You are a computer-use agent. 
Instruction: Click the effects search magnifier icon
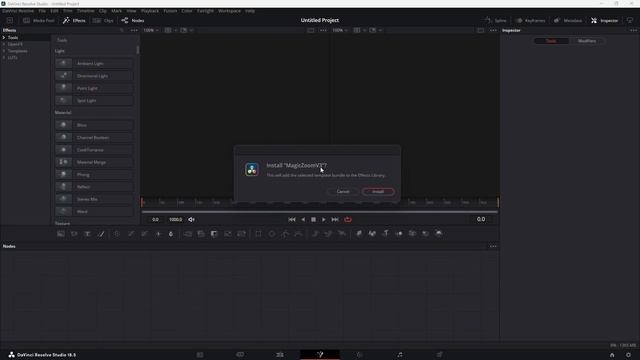pos(122,30)
